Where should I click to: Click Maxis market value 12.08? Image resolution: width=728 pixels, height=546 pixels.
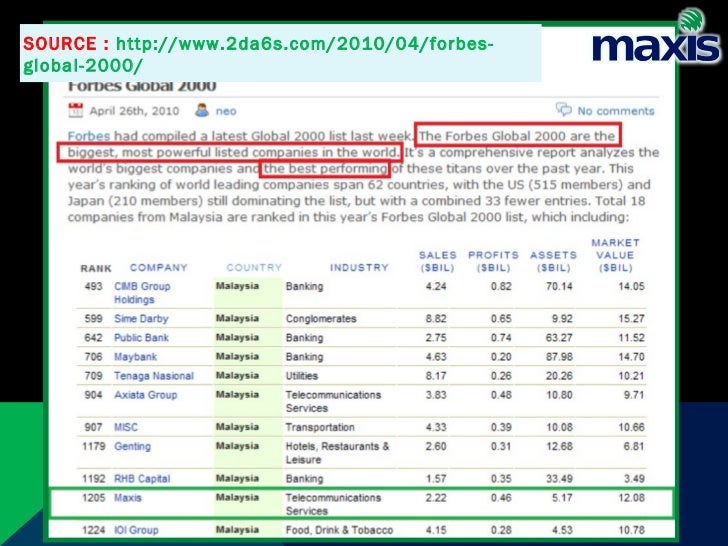click(631, 498)
